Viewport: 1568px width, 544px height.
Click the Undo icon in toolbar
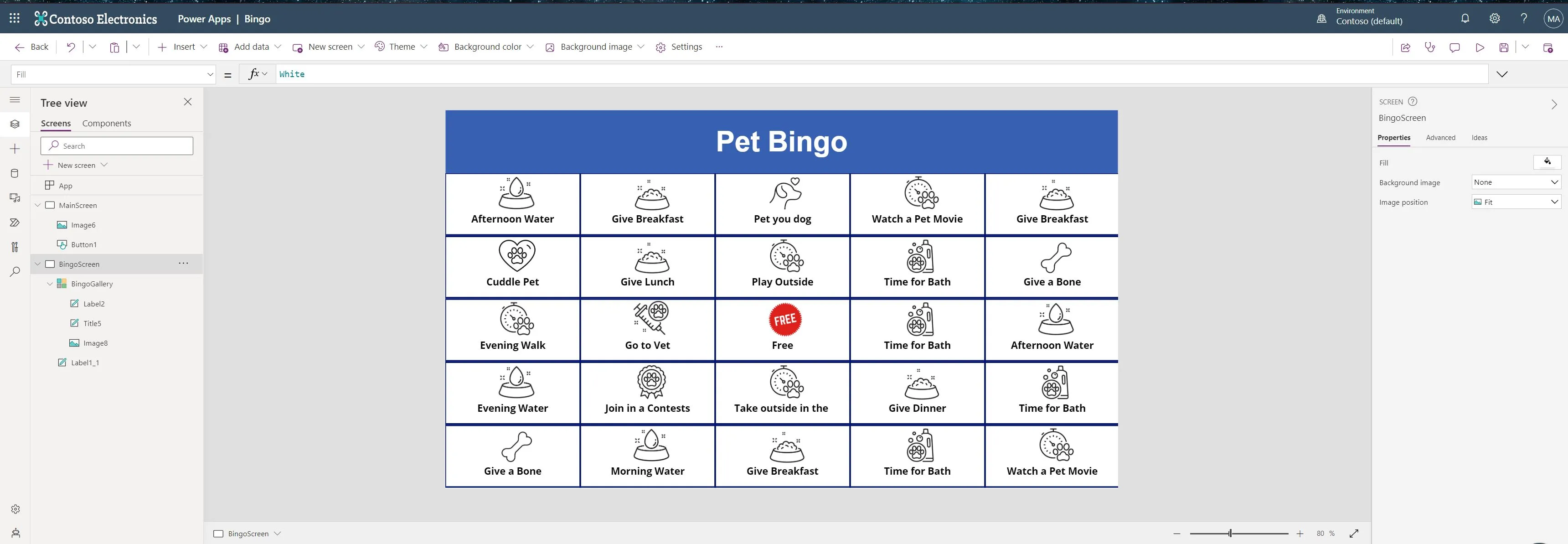coord(71,47)
